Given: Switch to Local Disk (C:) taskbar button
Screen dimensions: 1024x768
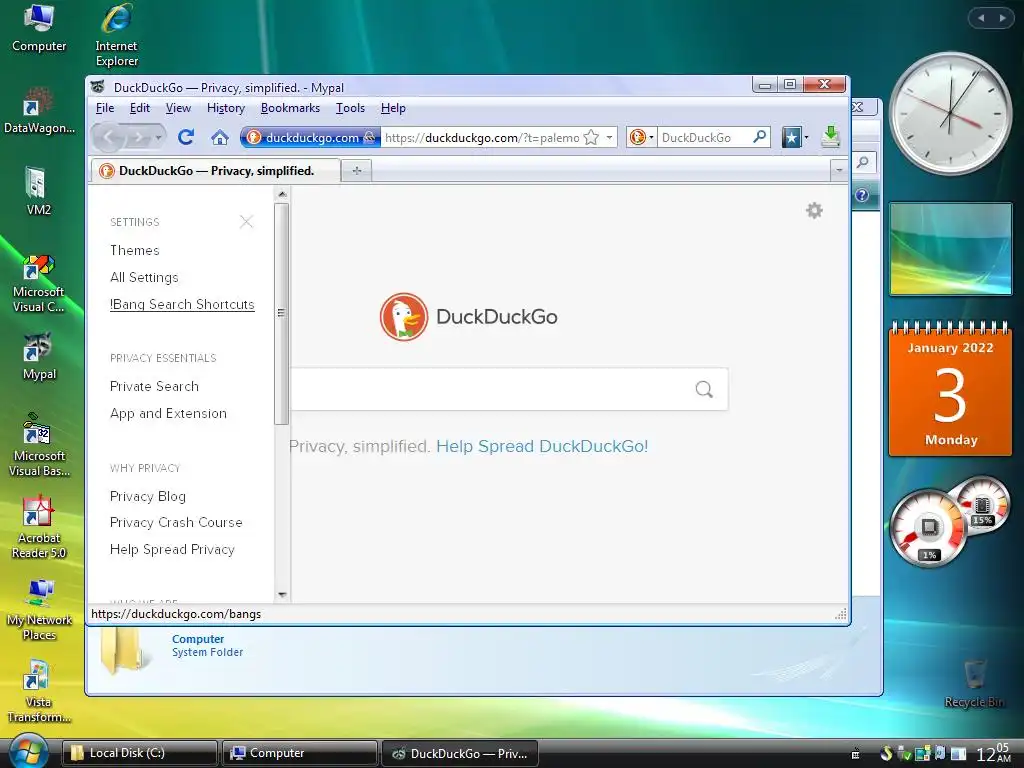Looking at the screenshot, I should [x=140, y=753].
